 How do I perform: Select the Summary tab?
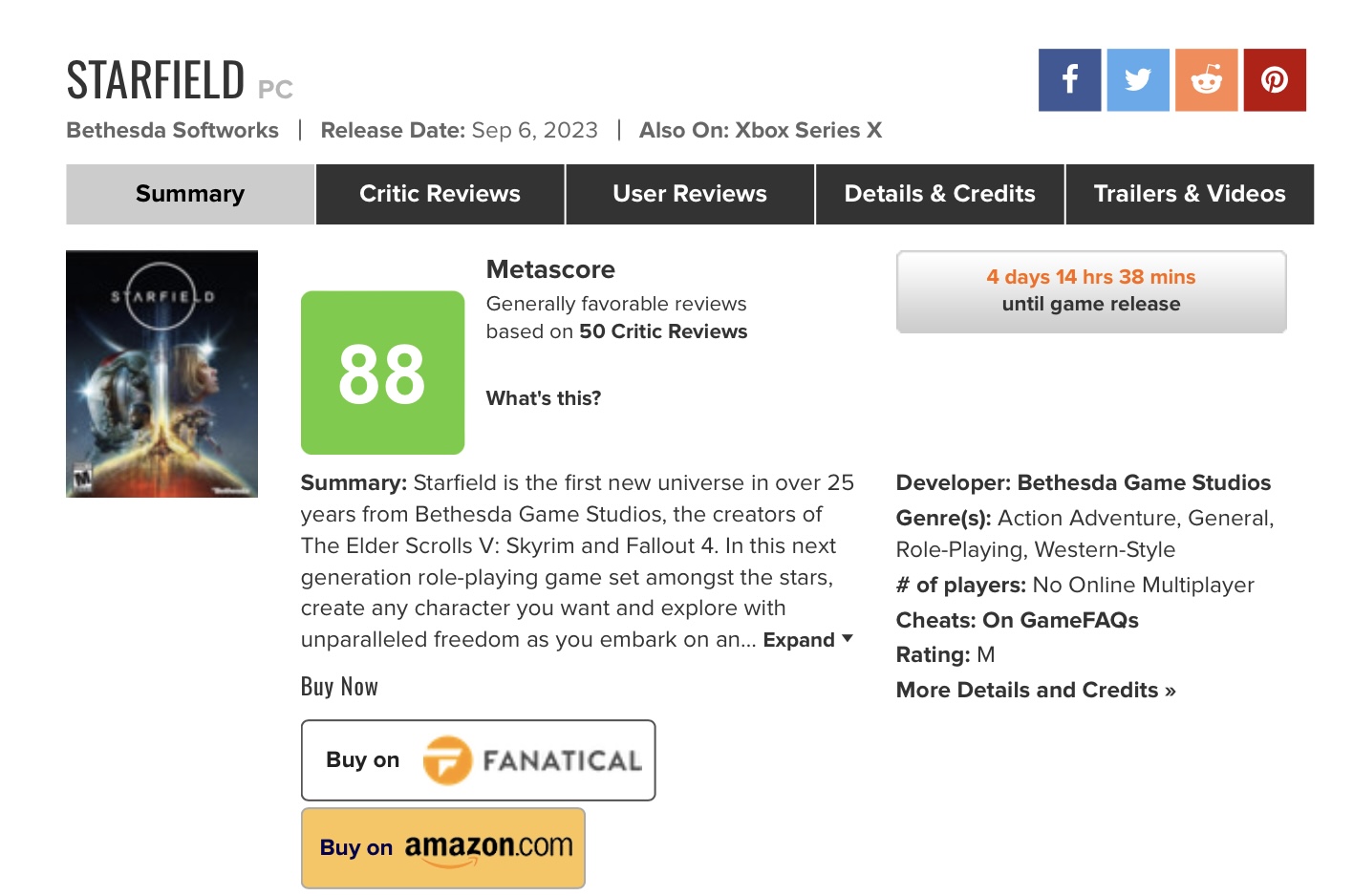[190, 194]
